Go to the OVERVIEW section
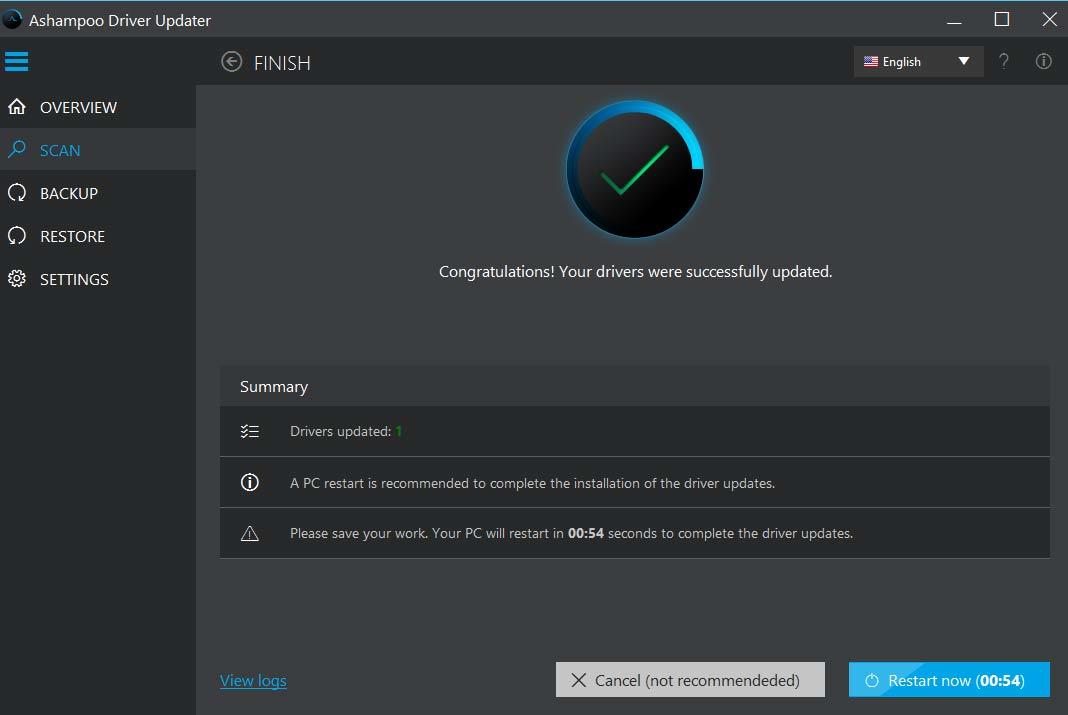Viewport: 1068px width, 715px height. (x=78, y=107)
